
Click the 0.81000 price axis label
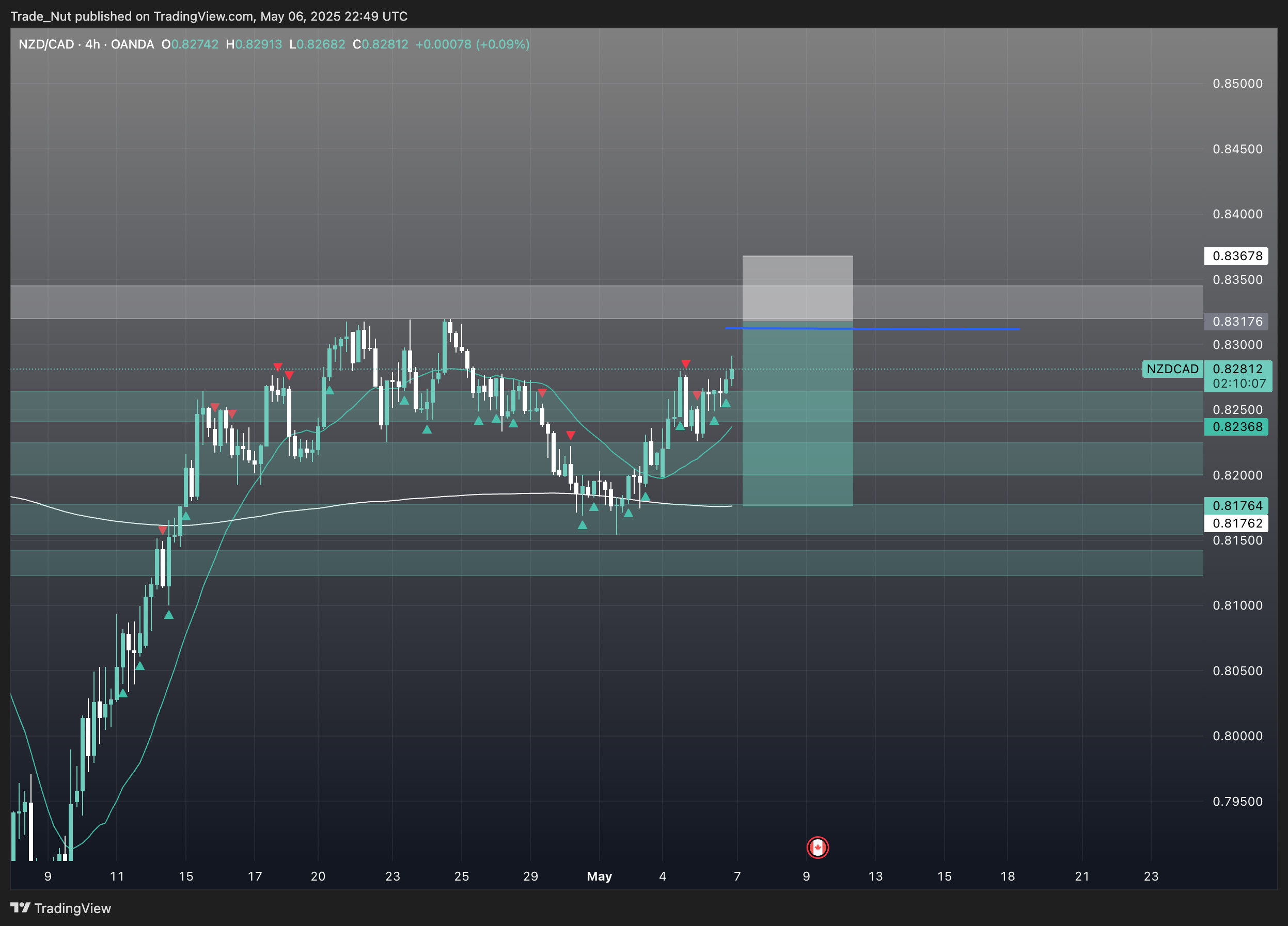[1237, 605]
